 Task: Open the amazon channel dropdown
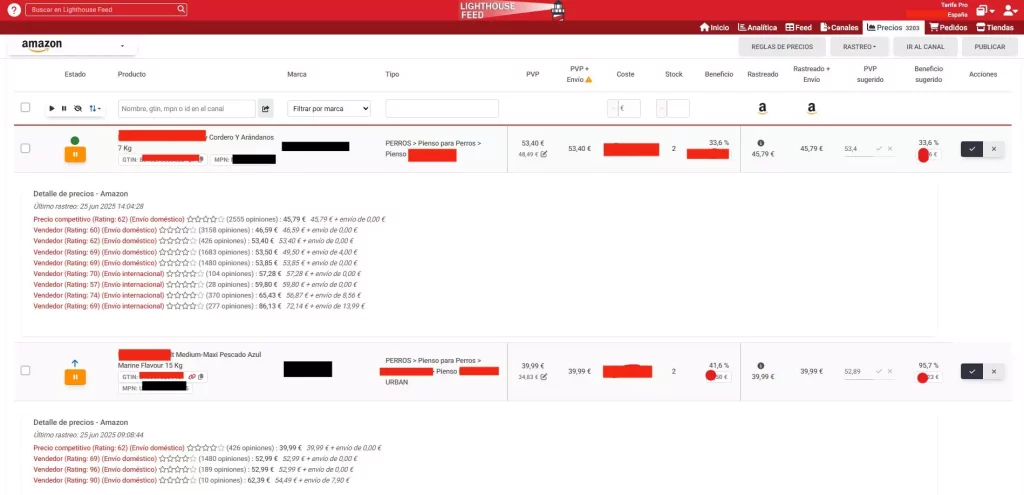72,46
